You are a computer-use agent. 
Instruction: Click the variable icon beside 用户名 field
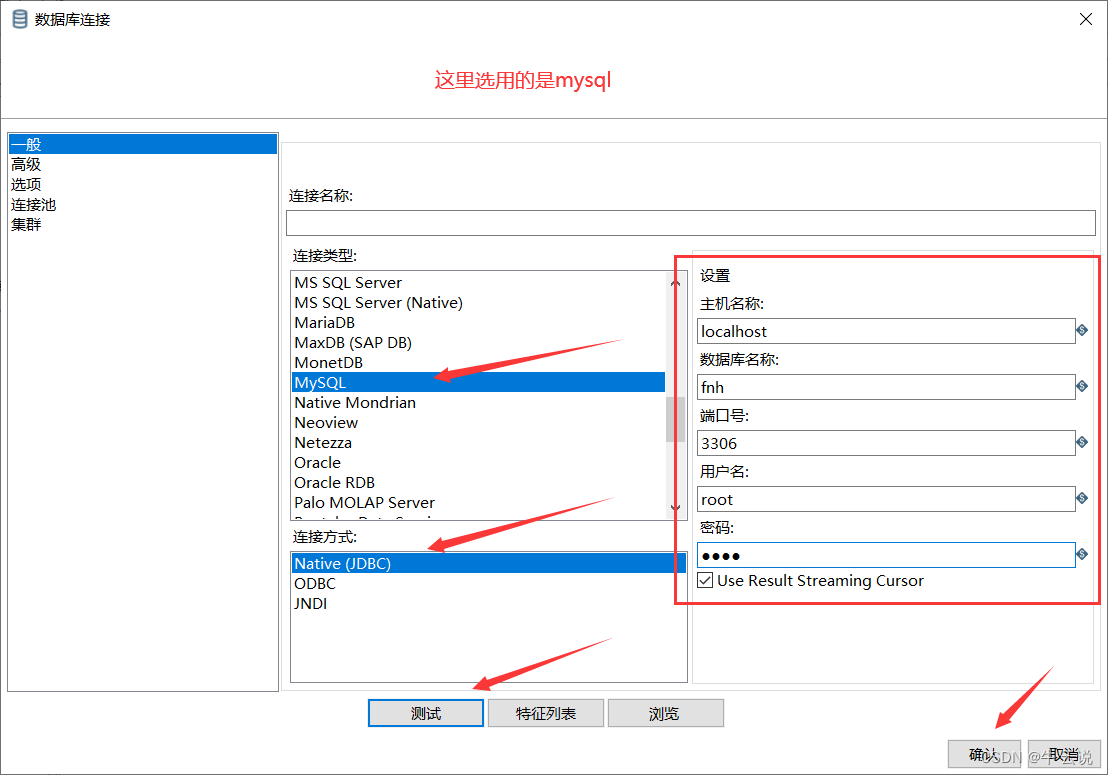(x=1081, y=498)
